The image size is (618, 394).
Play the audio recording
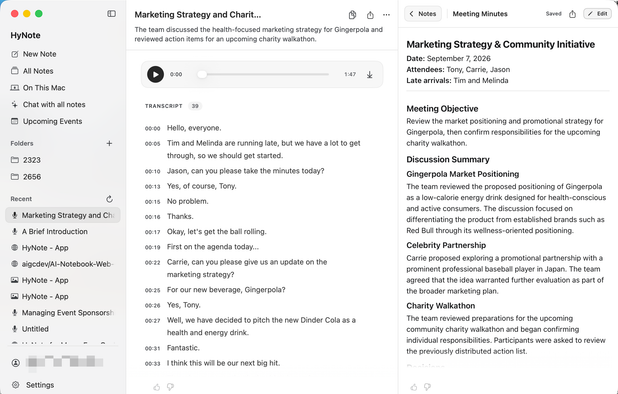click(155, 74)
